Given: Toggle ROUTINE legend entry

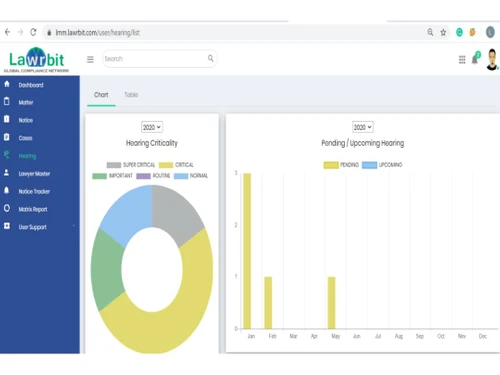Looking at the screenshot, I should pos(153,176).
